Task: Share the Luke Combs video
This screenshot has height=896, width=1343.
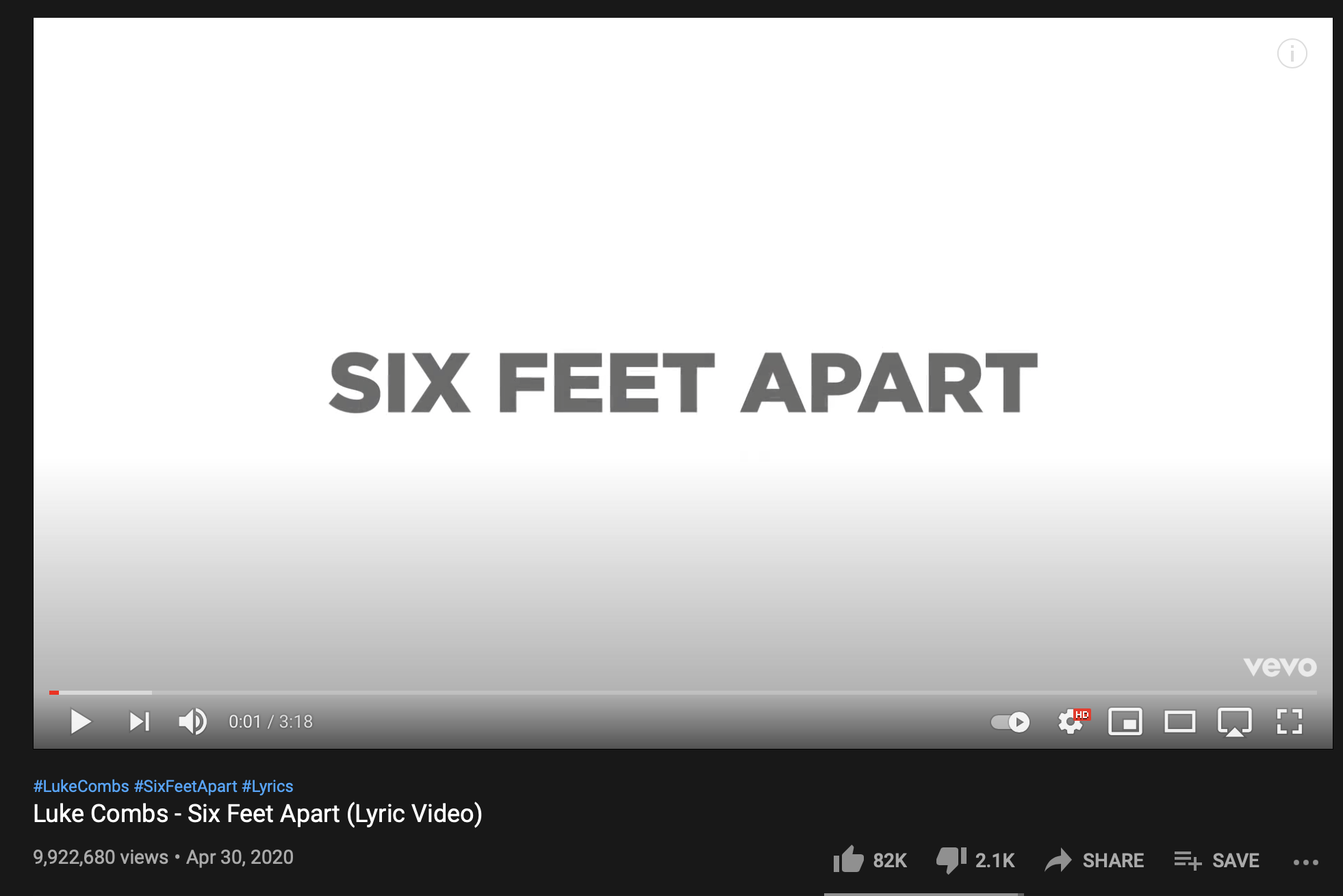Action: 1095,860
